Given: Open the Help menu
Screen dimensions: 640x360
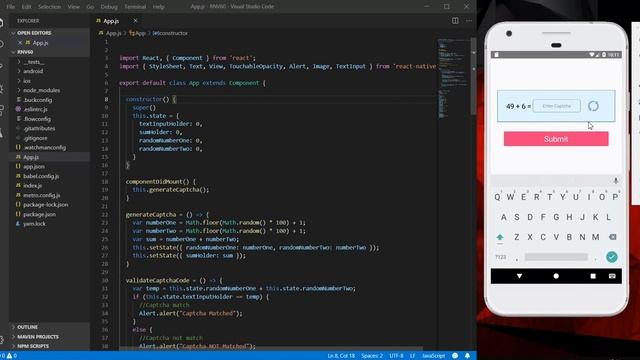Looking at the screenshot, I should tap(158, 7).
